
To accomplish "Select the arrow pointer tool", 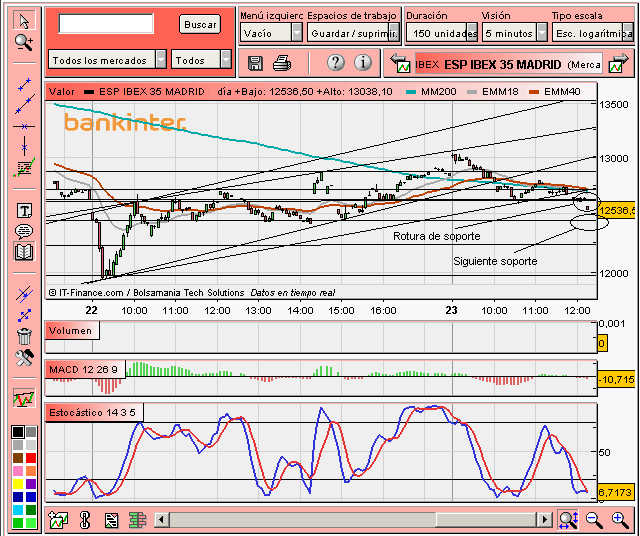I will (x=24, y=20).
